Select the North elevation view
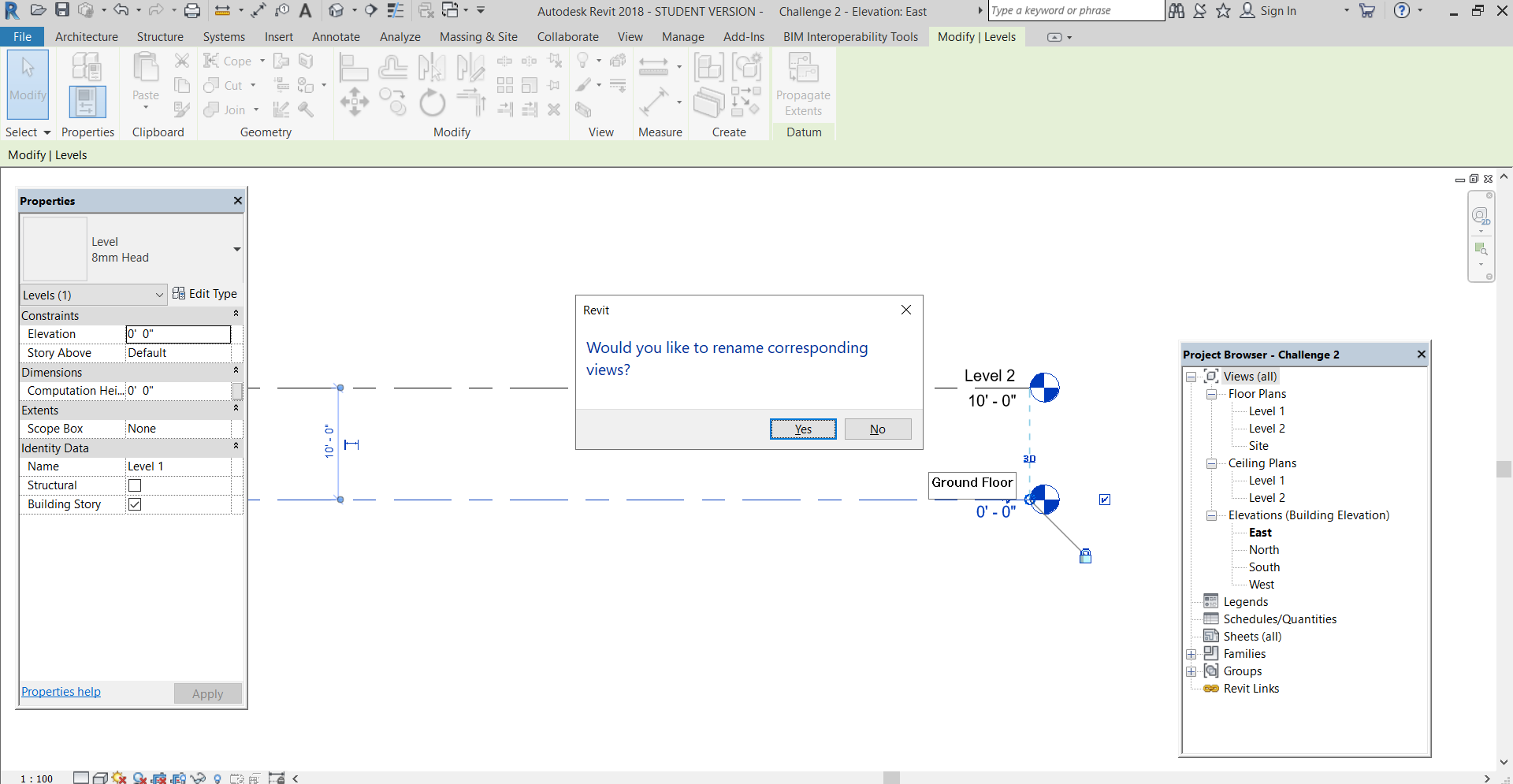 pyautogui.click(x=1263, y=550)
